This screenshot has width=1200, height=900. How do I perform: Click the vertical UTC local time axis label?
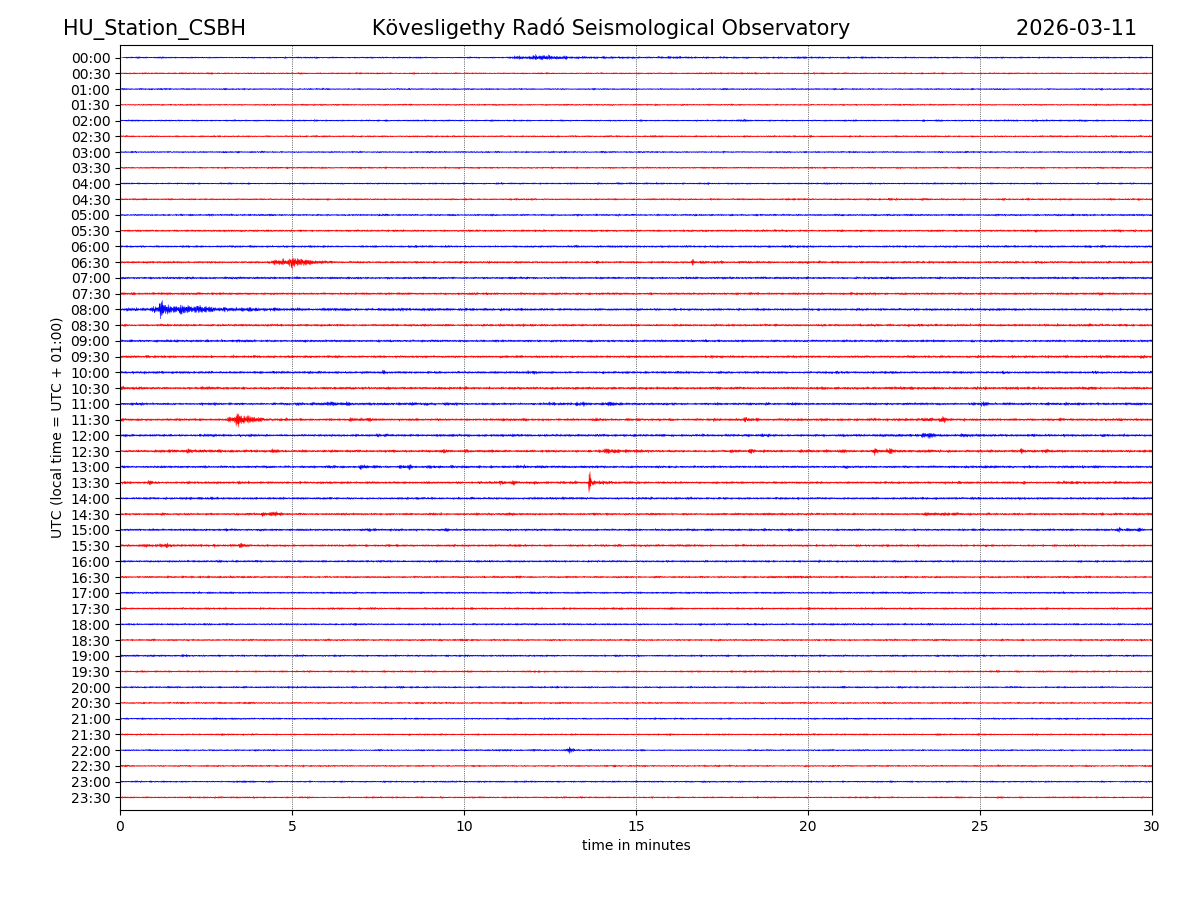tap(57, 427)
